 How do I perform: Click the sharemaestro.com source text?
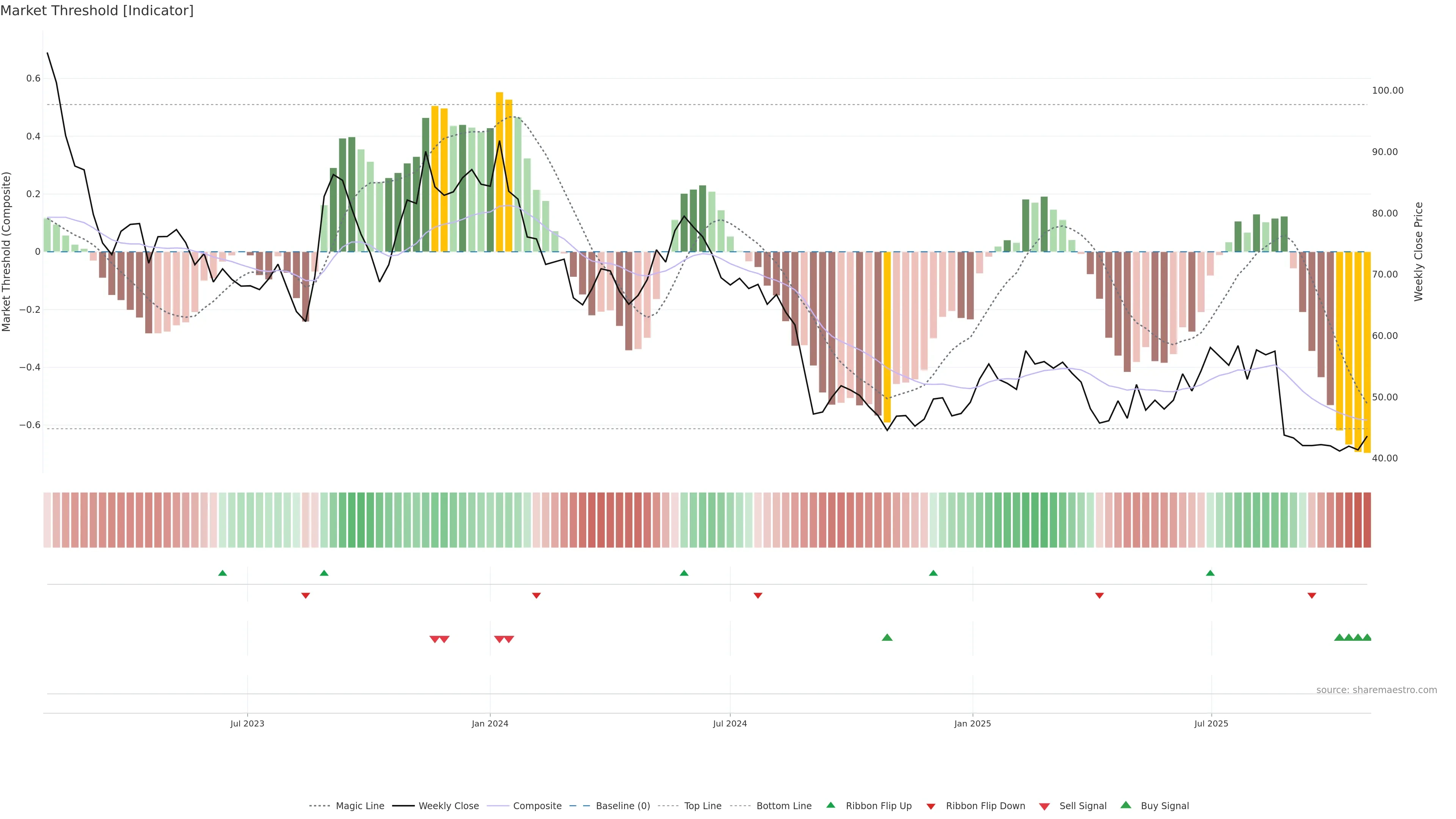pyautogui.click(x=1376, y=690)
